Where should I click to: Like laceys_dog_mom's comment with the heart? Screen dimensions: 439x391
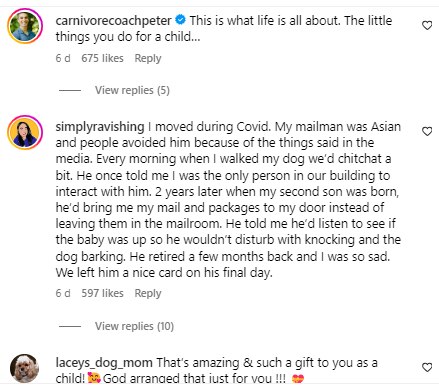427,367
